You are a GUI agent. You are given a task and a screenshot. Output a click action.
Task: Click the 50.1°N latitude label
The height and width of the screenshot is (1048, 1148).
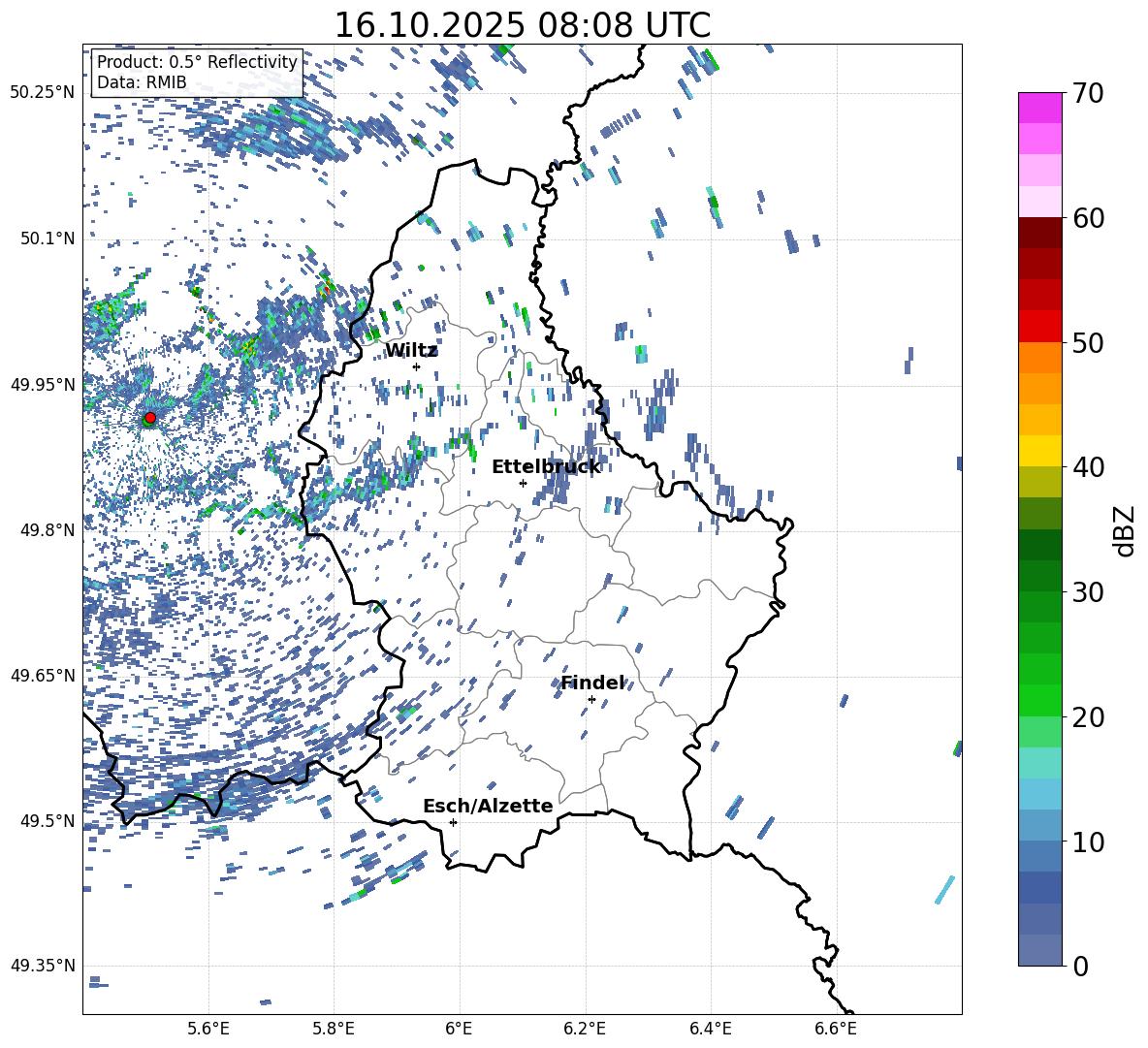pyautogui.click(x=48, y=238)
